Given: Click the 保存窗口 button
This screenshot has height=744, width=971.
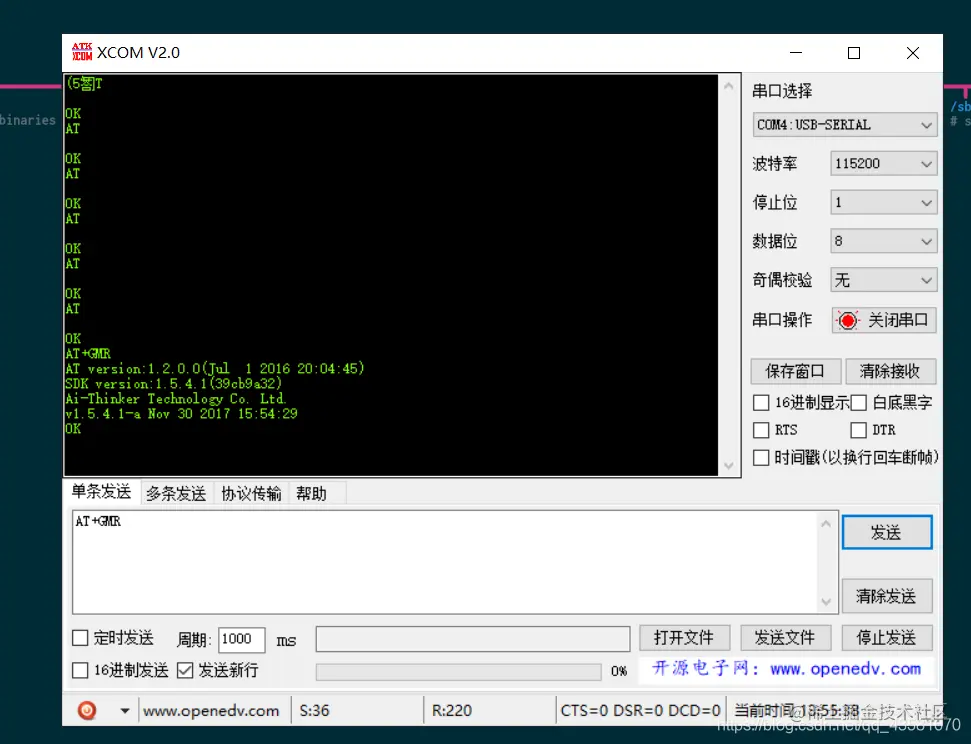Looking at the screenshot, I should [x=796, y=371].
